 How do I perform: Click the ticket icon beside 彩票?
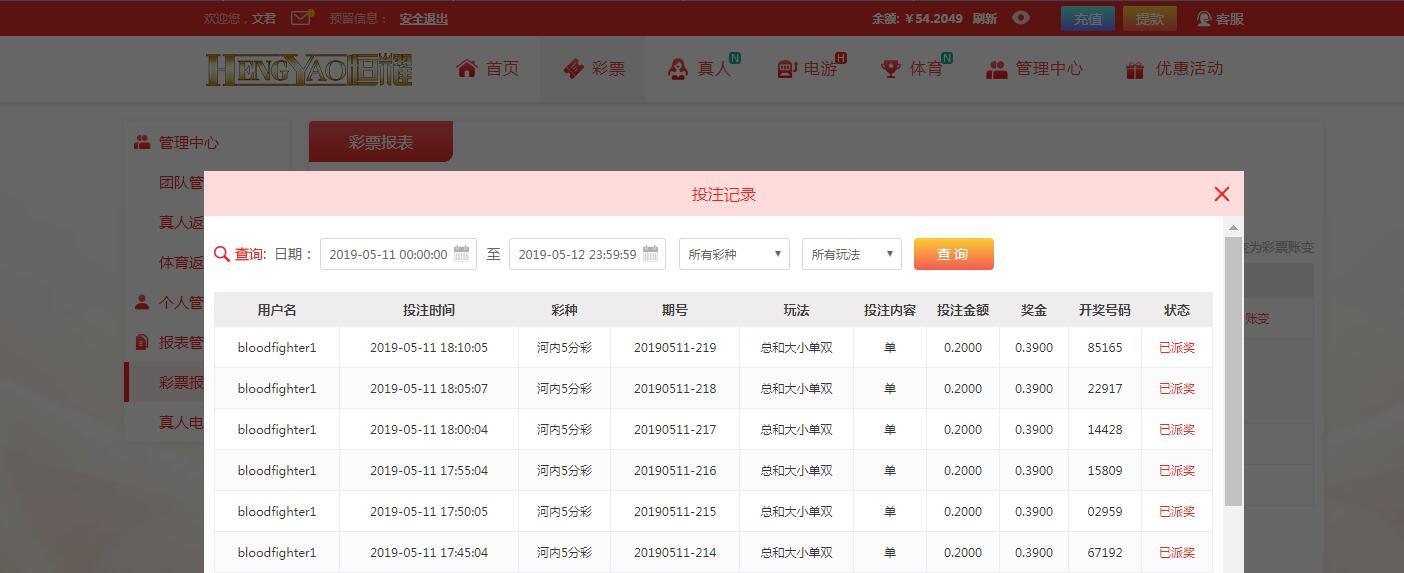click(573, 69)
